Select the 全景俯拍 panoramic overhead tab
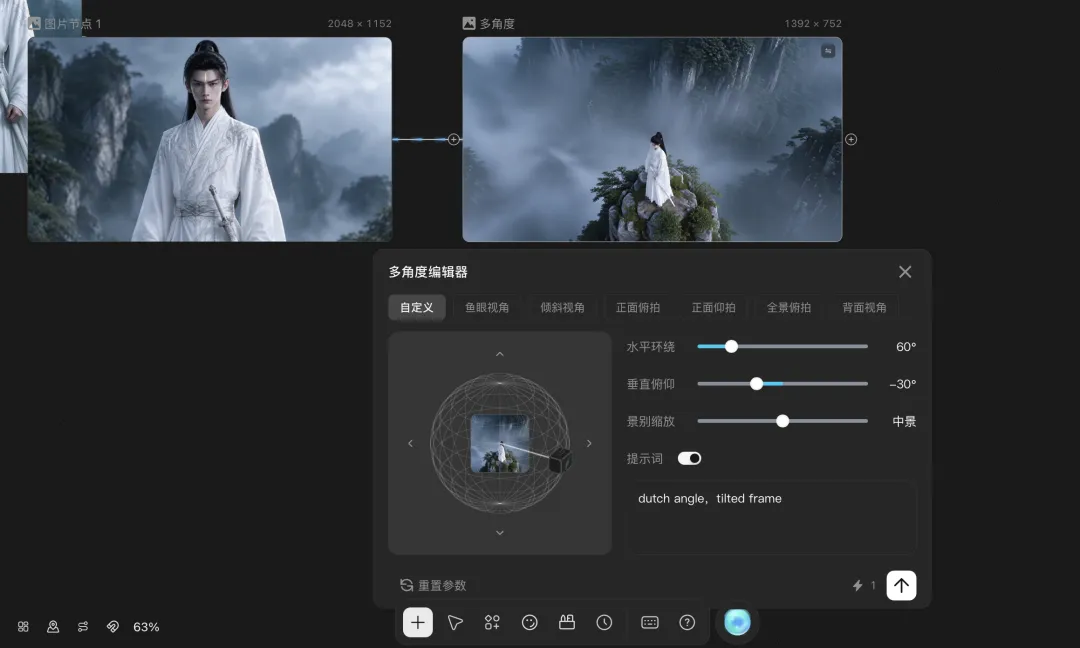 [x=789, y=307]
